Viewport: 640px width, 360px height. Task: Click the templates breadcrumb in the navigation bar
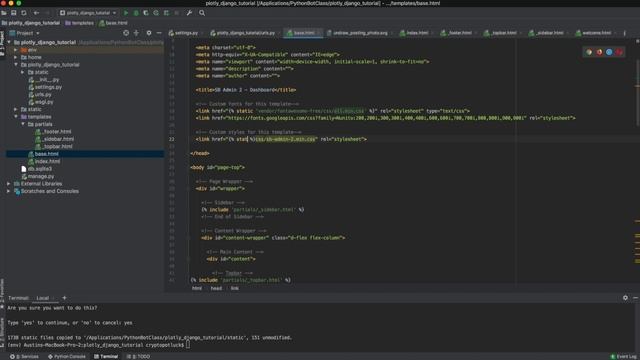pos(80,23)
